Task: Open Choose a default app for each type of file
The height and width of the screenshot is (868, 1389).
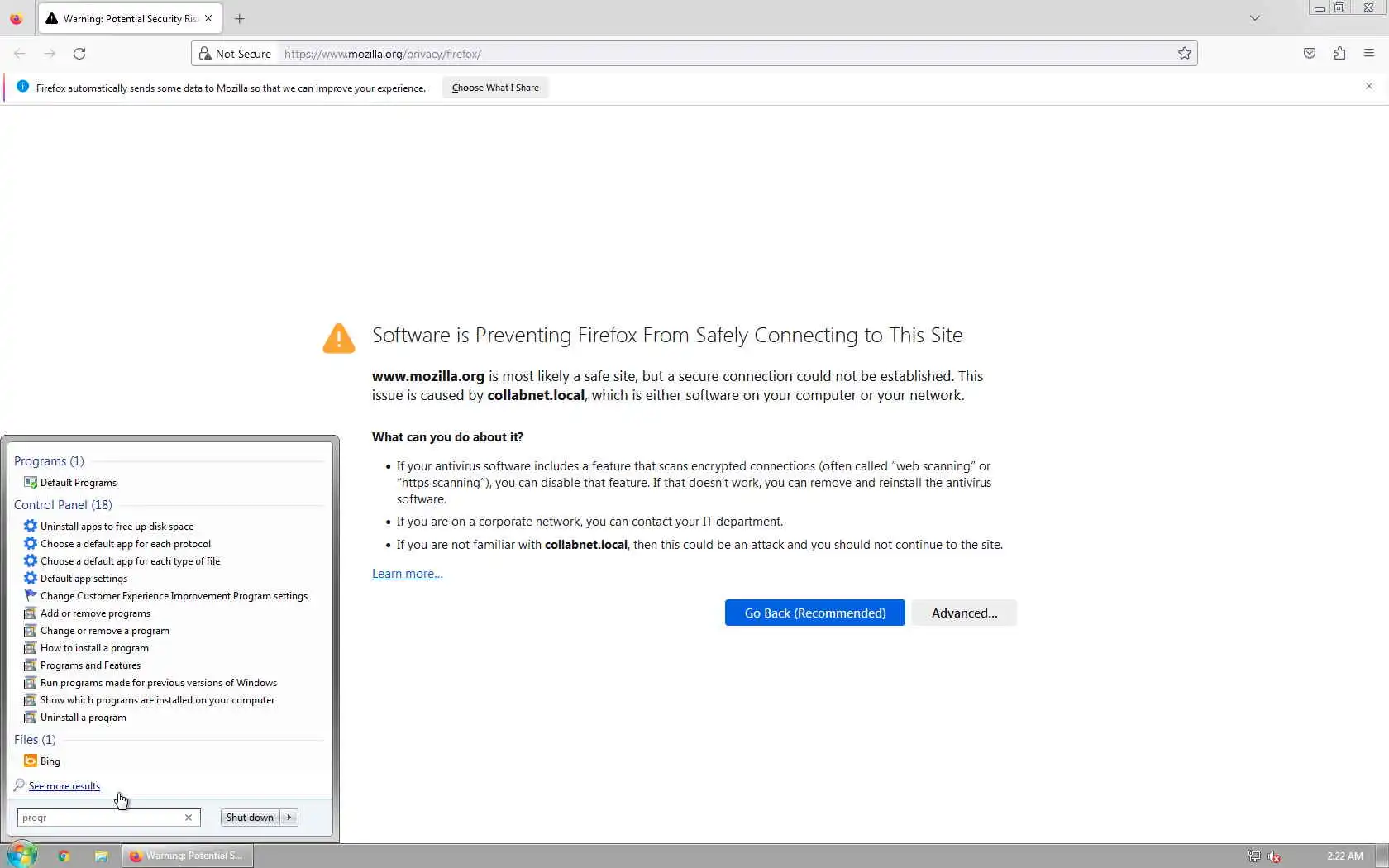Action: click(130, 561)
